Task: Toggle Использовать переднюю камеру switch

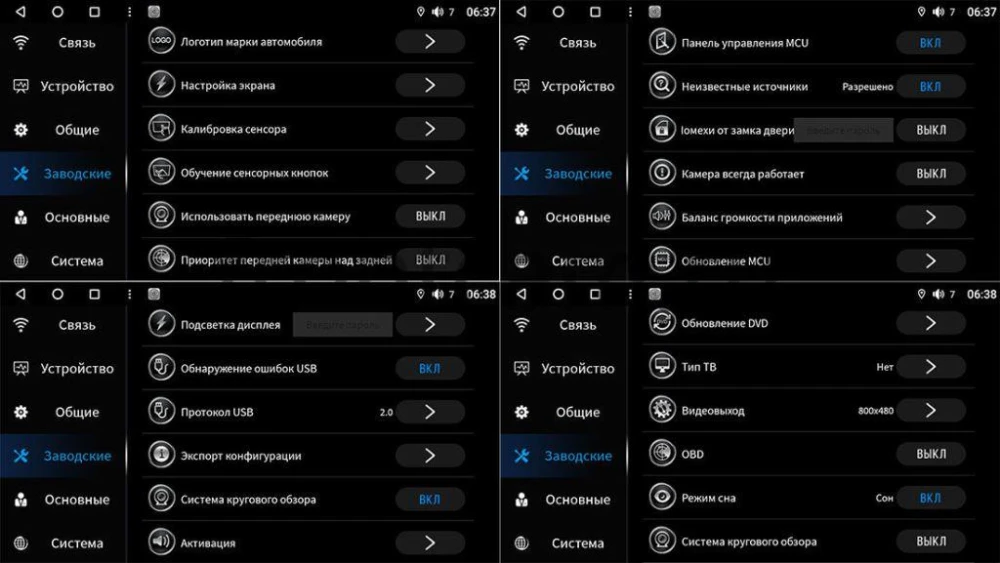Action: click(x=430, y=216)
